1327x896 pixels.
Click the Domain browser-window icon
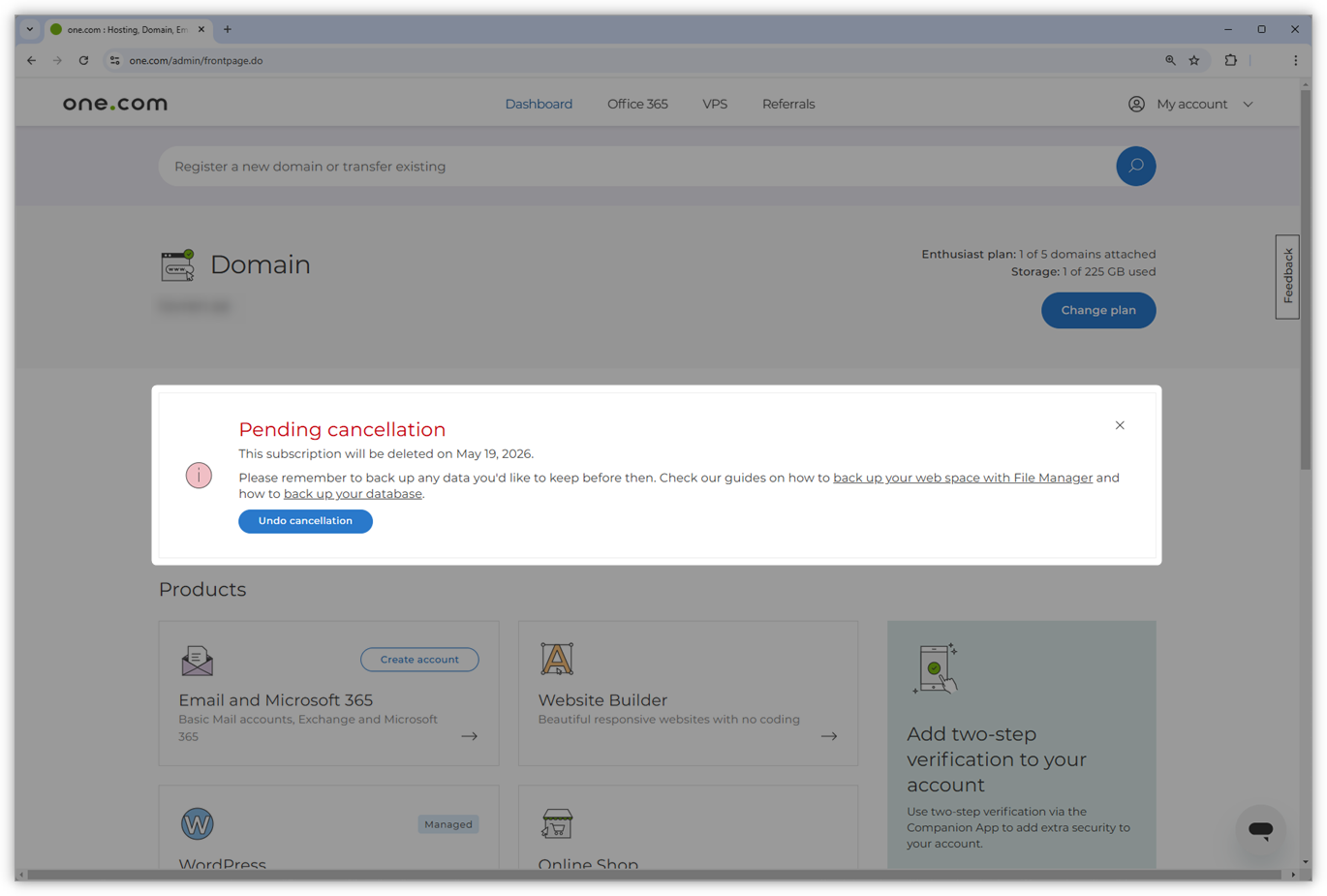[178, 264]
